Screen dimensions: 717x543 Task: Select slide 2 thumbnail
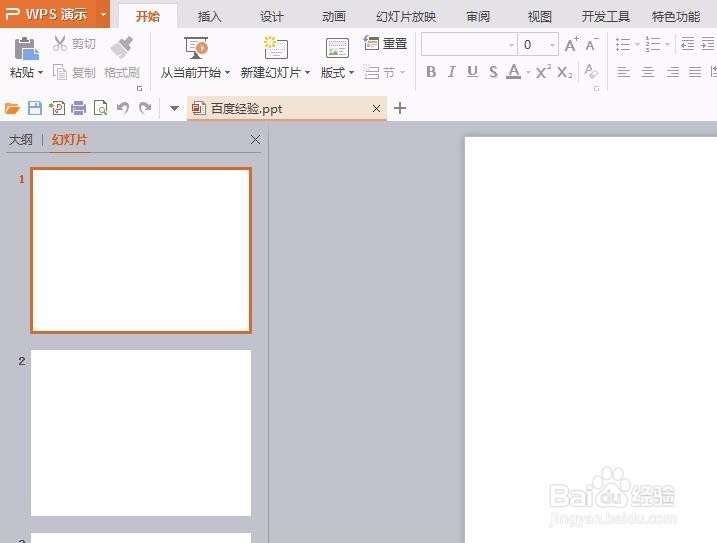click(141, 433)
